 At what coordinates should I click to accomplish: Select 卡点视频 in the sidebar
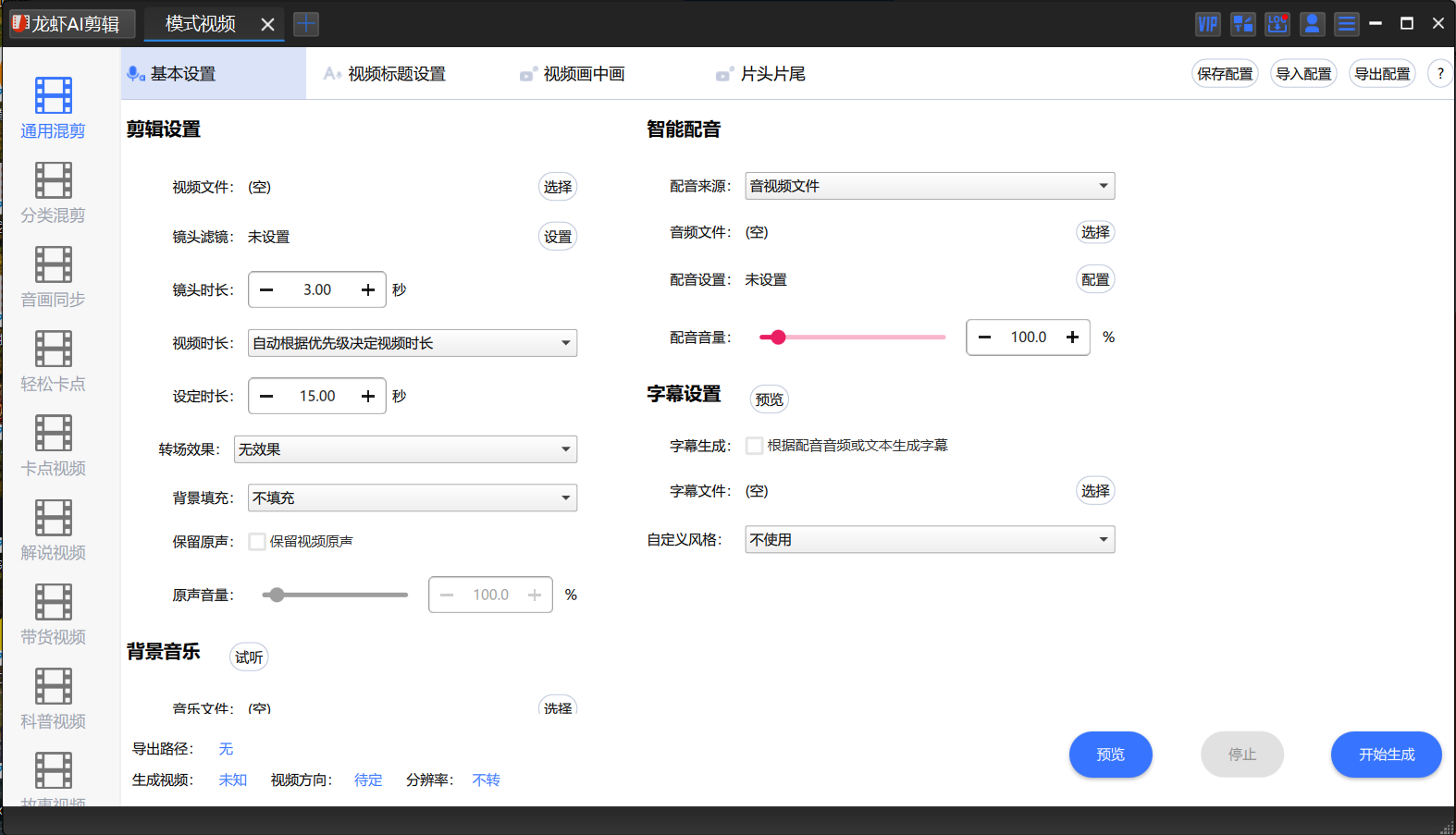pos(53,446)
